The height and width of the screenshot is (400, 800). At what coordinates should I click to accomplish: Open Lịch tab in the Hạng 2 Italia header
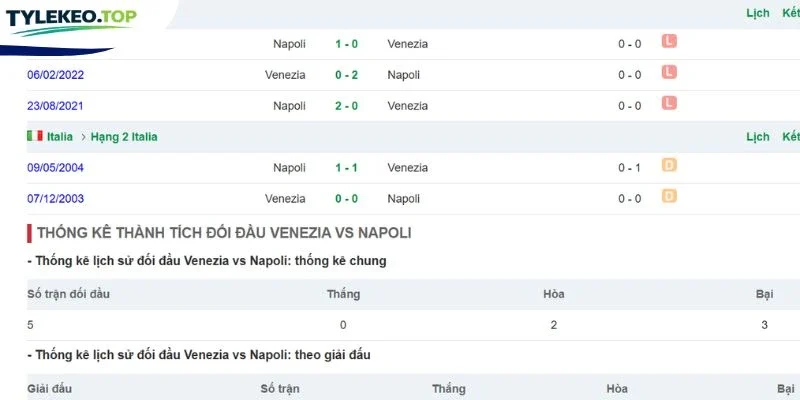point(758,137)
